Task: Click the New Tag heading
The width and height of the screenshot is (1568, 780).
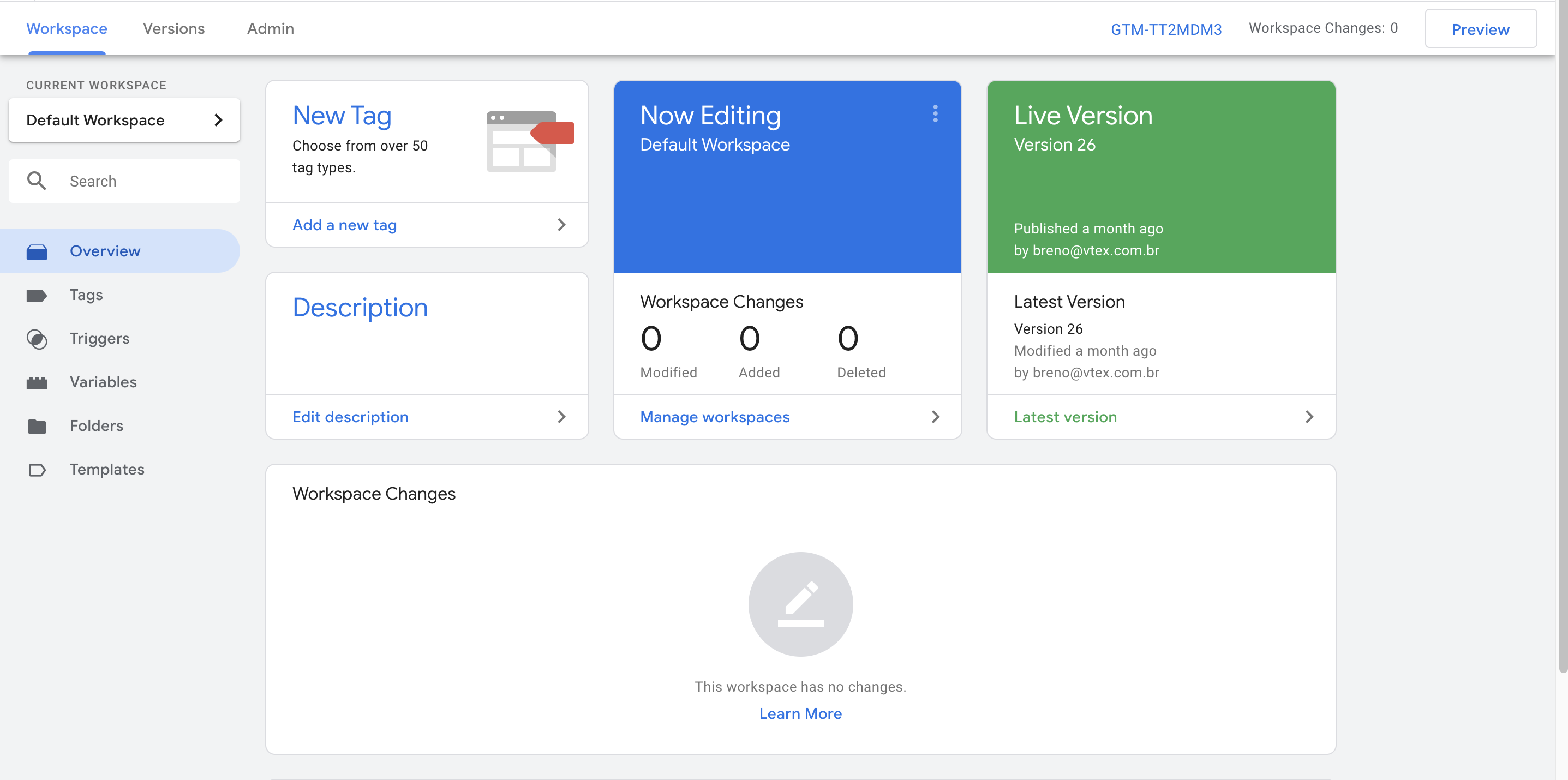Action: pos(342,116)
